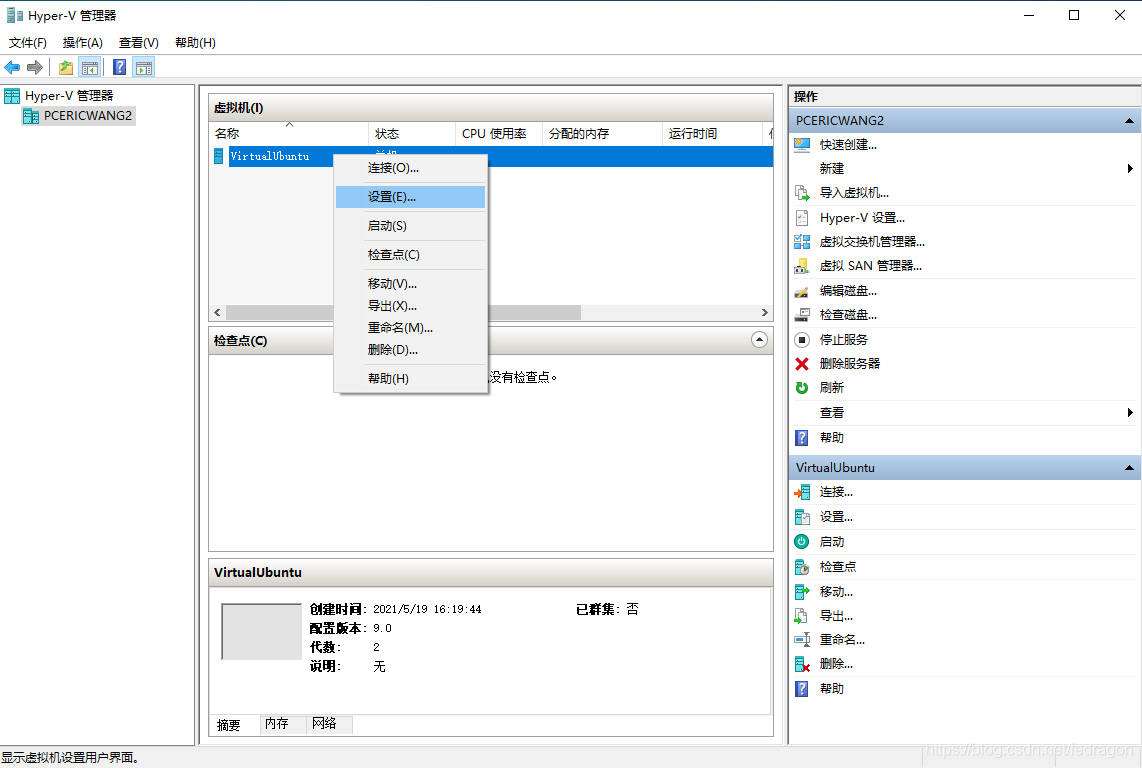
Task: Click the Inspect Disk (检查磁盘) icon
Action: point(802,315)
